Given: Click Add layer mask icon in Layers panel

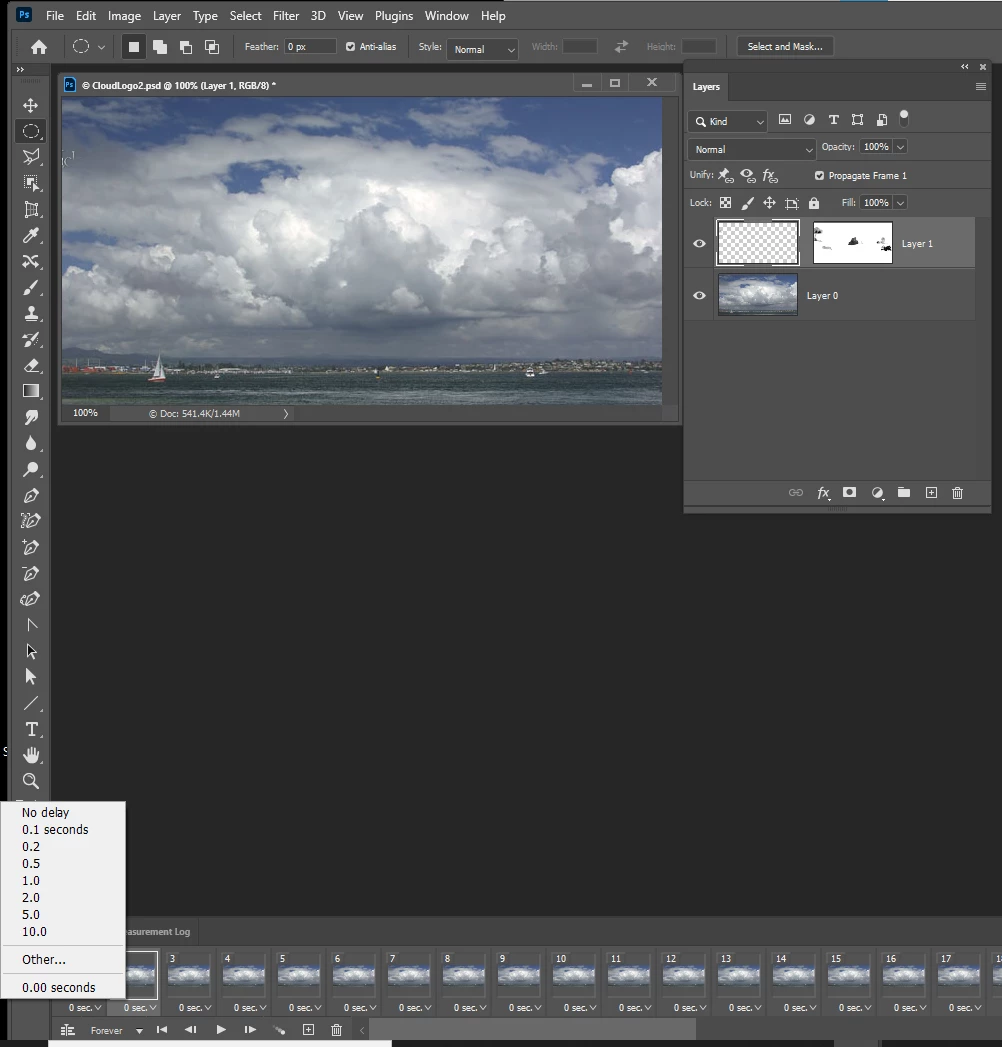Looking at the screenshot, I should [849, 493].
